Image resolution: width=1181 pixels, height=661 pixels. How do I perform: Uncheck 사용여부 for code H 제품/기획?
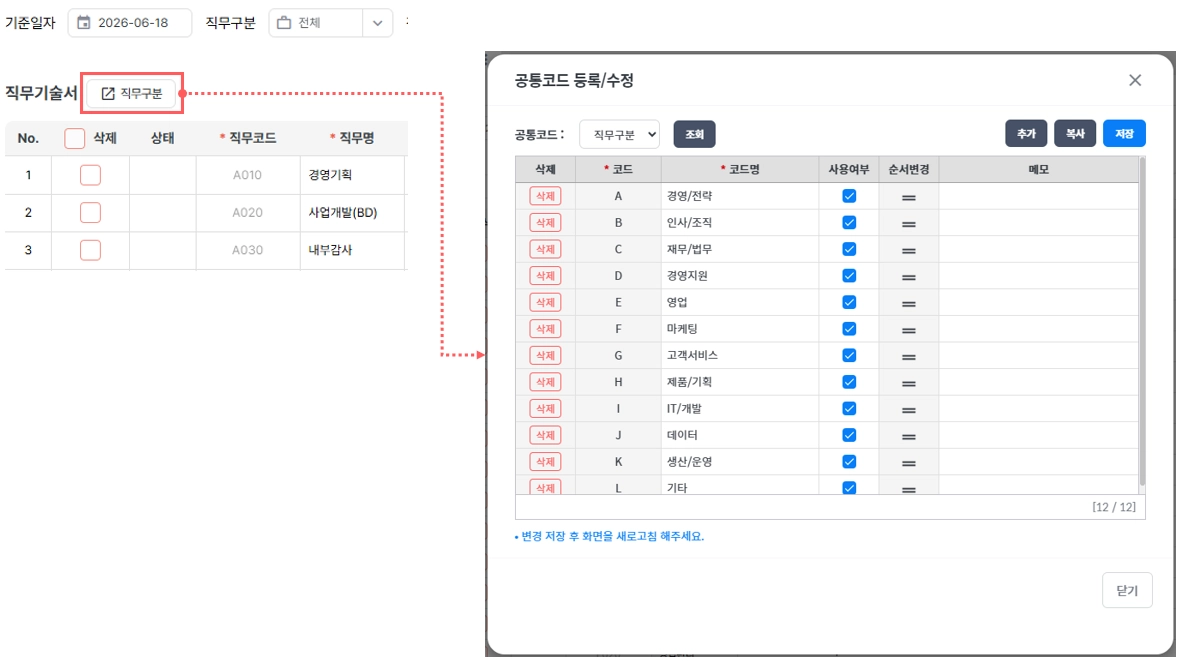click(849, 382)
